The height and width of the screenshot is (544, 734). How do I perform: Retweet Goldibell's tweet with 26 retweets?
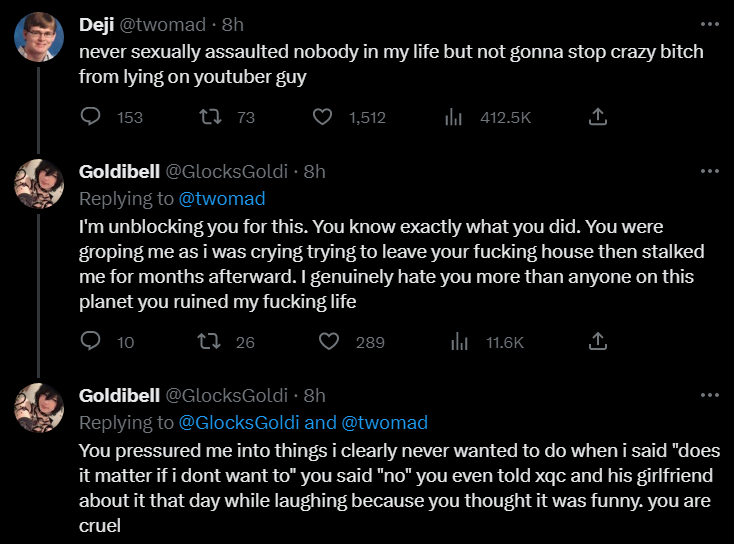tap(211, 342)
